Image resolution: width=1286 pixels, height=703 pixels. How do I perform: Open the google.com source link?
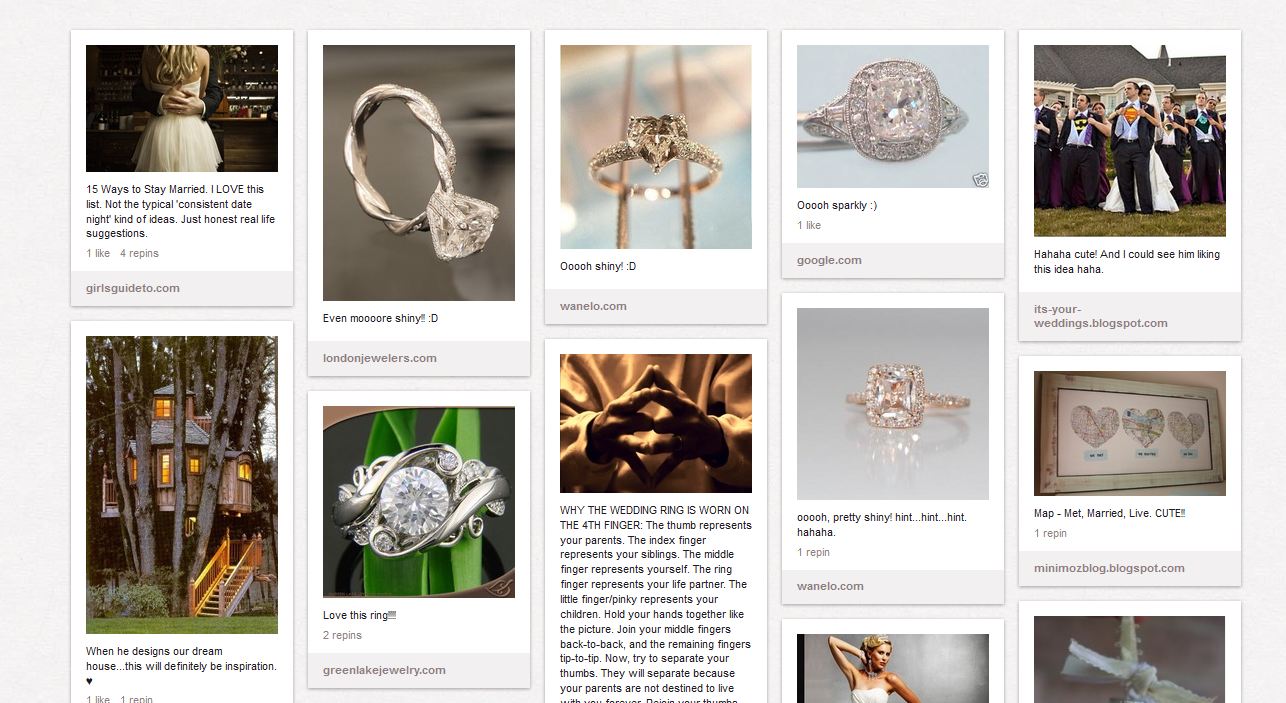[829, 260]
